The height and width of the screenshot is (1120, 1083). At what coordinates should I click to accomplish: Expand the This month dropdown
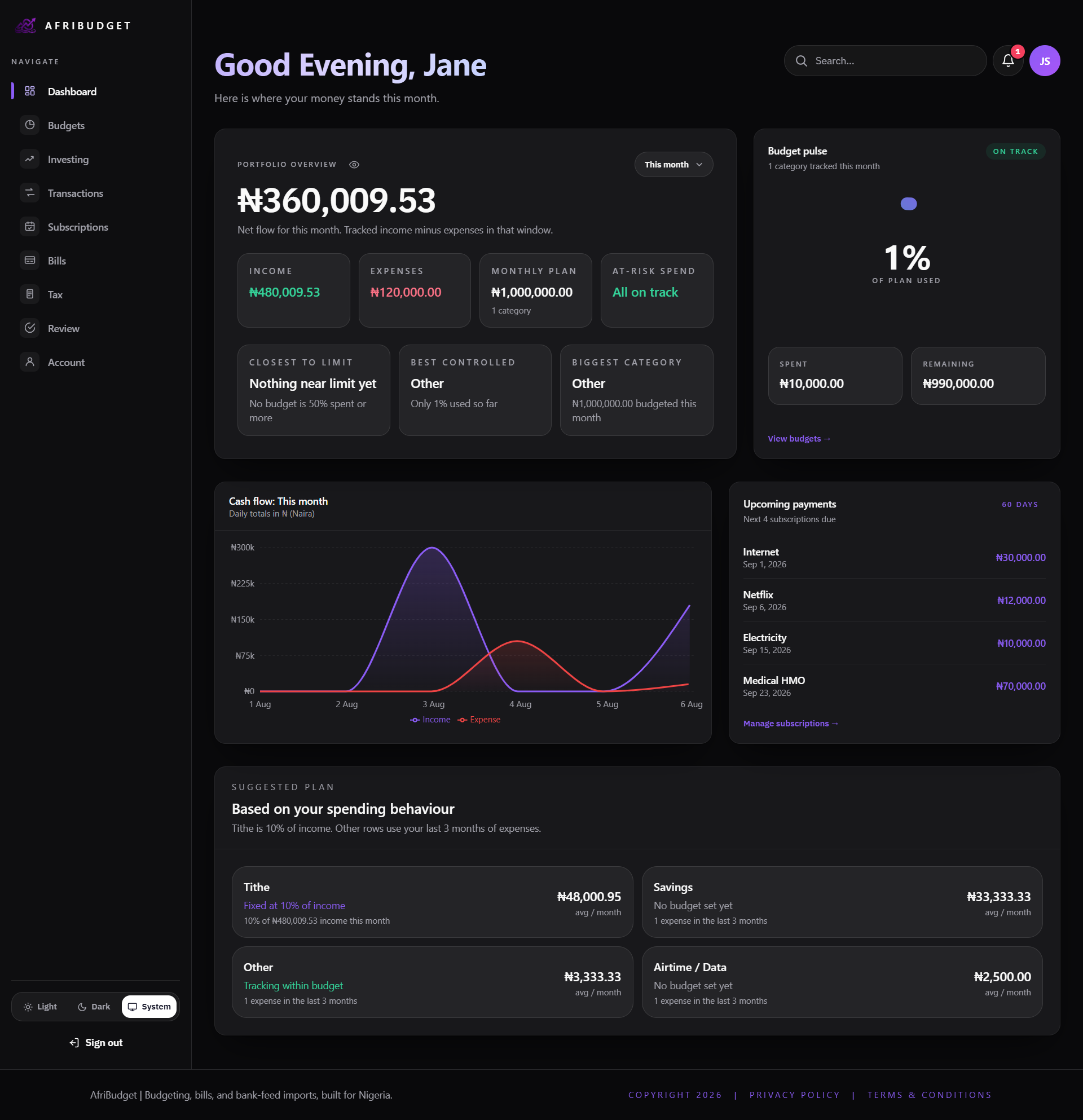click(x=673, y=165)
